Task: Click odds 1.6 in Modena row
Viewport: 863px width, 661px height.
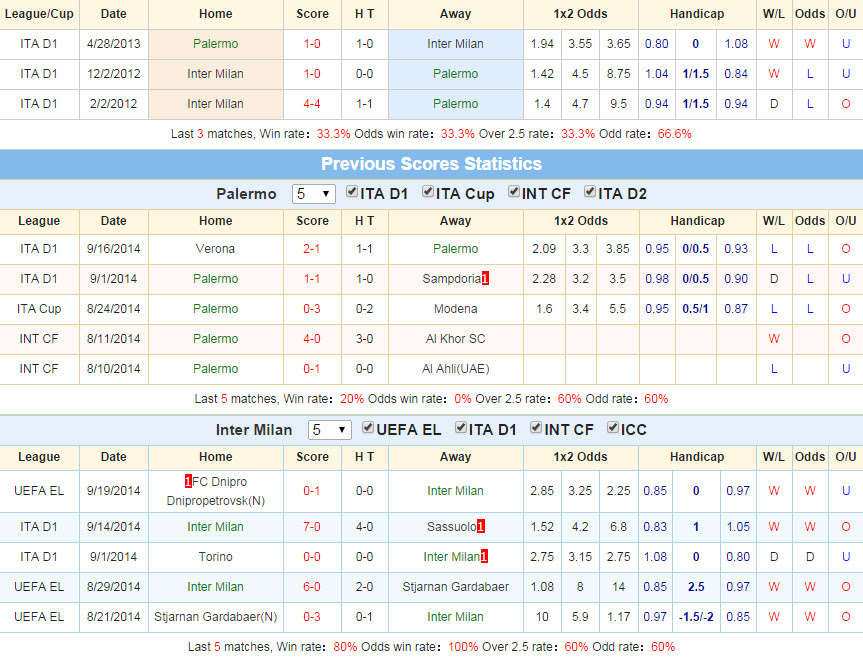Action: click(544, 309)
